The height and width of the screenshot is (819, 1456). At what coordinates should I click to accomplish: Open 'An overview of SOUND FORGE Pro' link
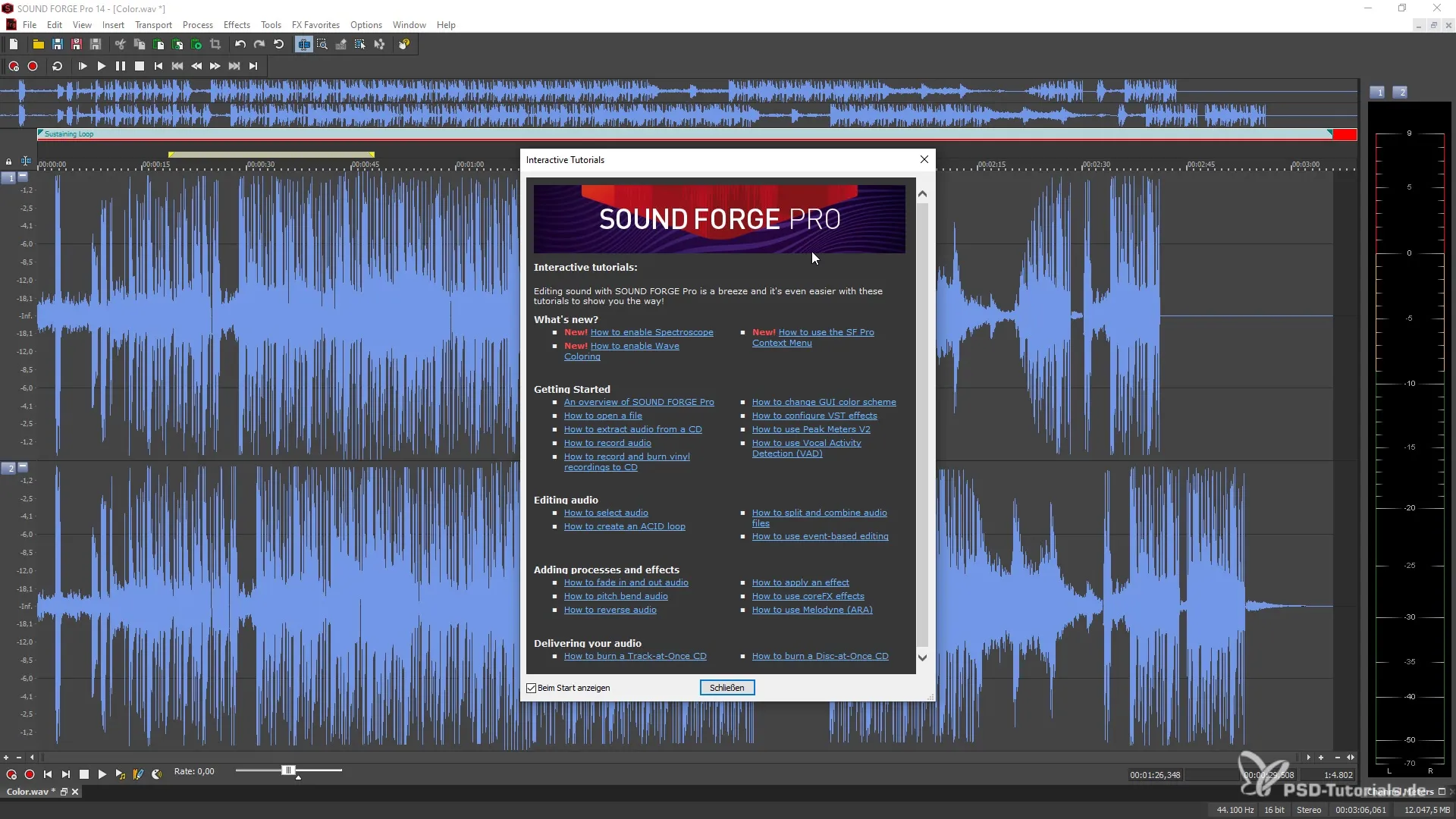click(639, 402)
